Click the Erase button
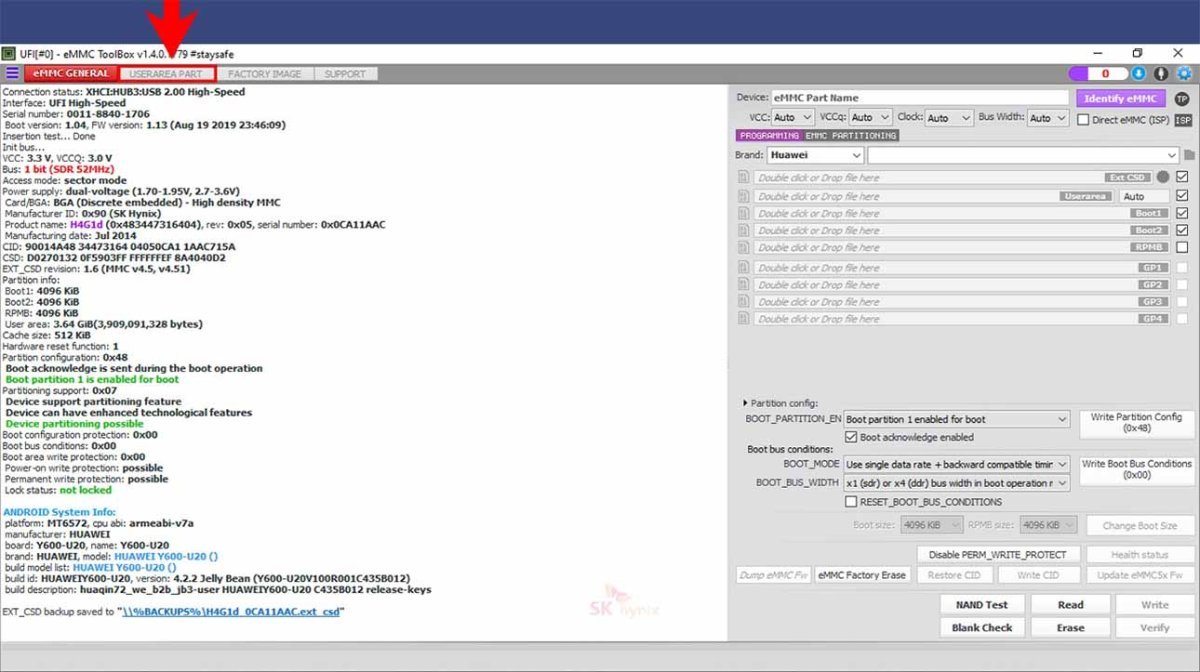 pos(1070,628)
